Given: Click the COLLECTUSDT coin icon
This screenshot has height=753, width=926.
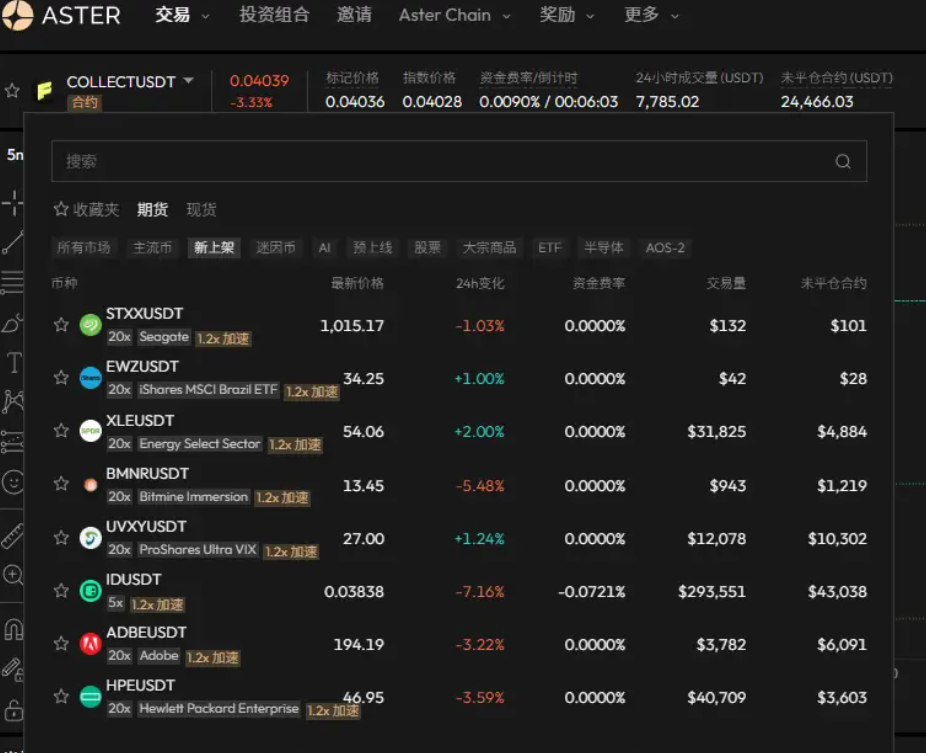Looking at the screenshot, I should pos(45,90).
